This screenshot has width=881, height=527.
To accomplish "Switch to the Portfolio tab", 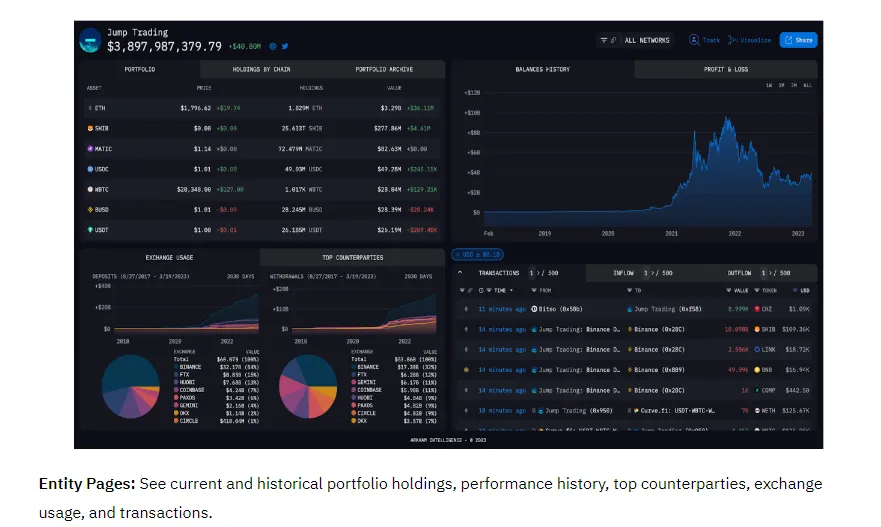I will (x=140, y=69).
